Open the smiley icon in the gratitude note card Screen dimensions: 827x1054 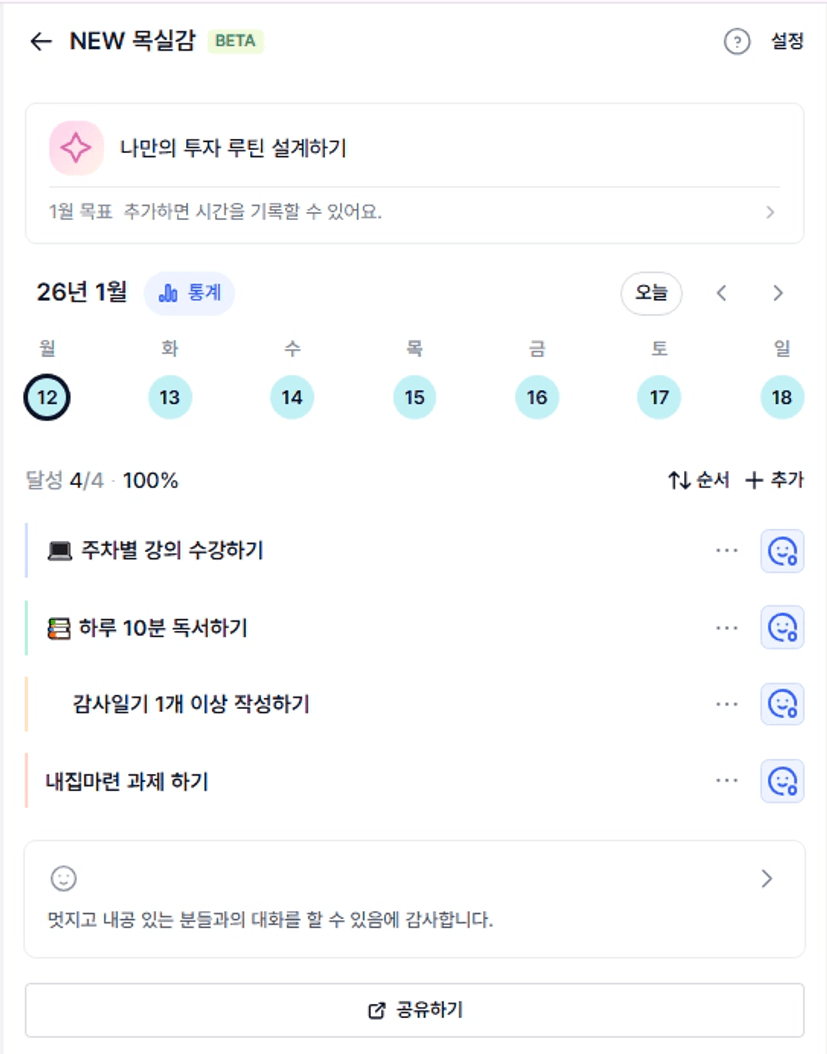[x=64, y=879]
